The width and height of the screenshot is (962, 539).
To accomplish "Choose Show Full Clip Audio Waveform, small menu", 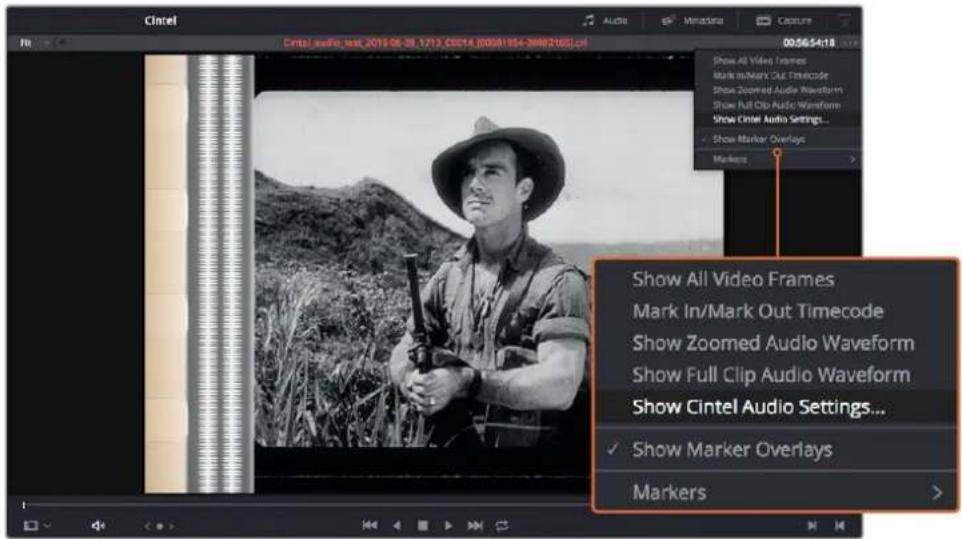I will (x=776, y=105).
